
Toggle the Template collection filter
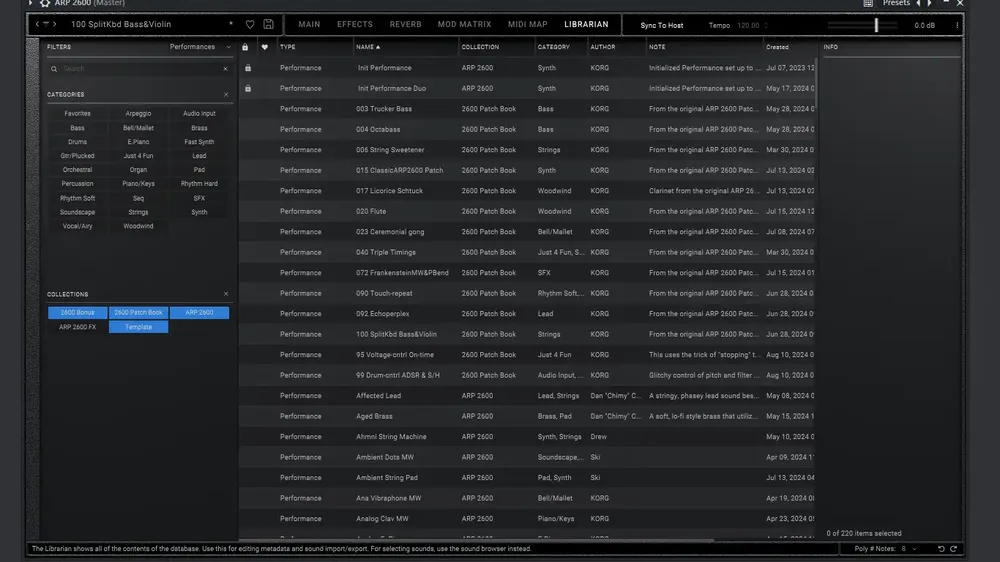[x=138, y=327]
